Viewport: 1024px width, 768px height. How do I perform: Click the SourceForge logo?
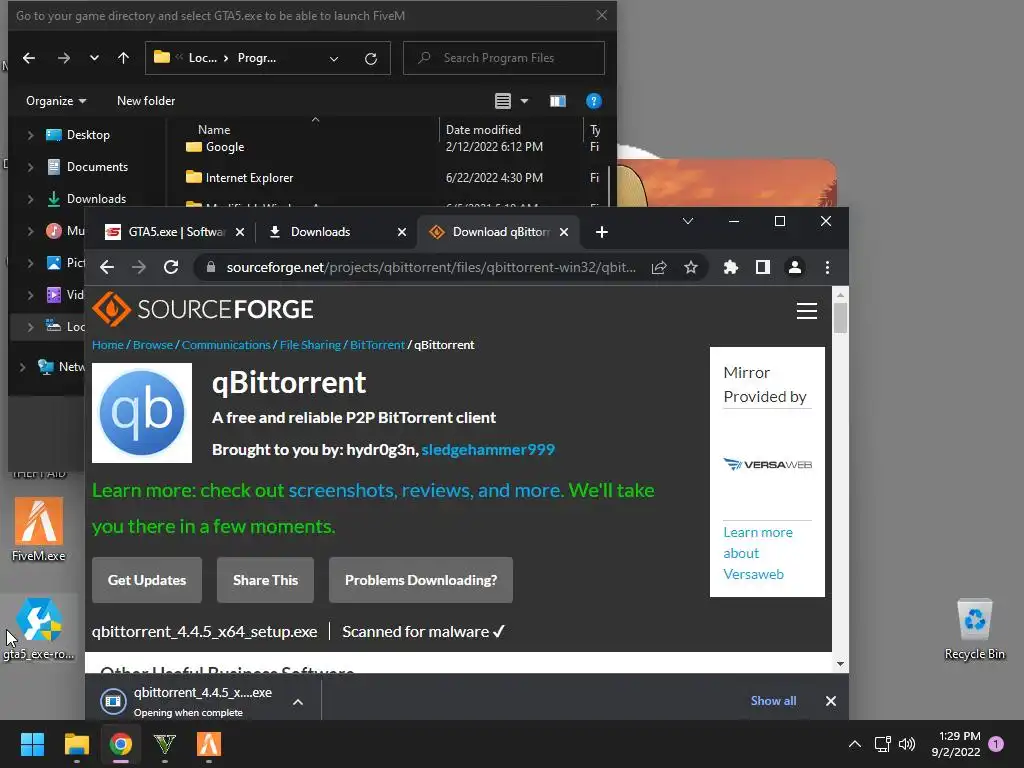pos(203,309)
